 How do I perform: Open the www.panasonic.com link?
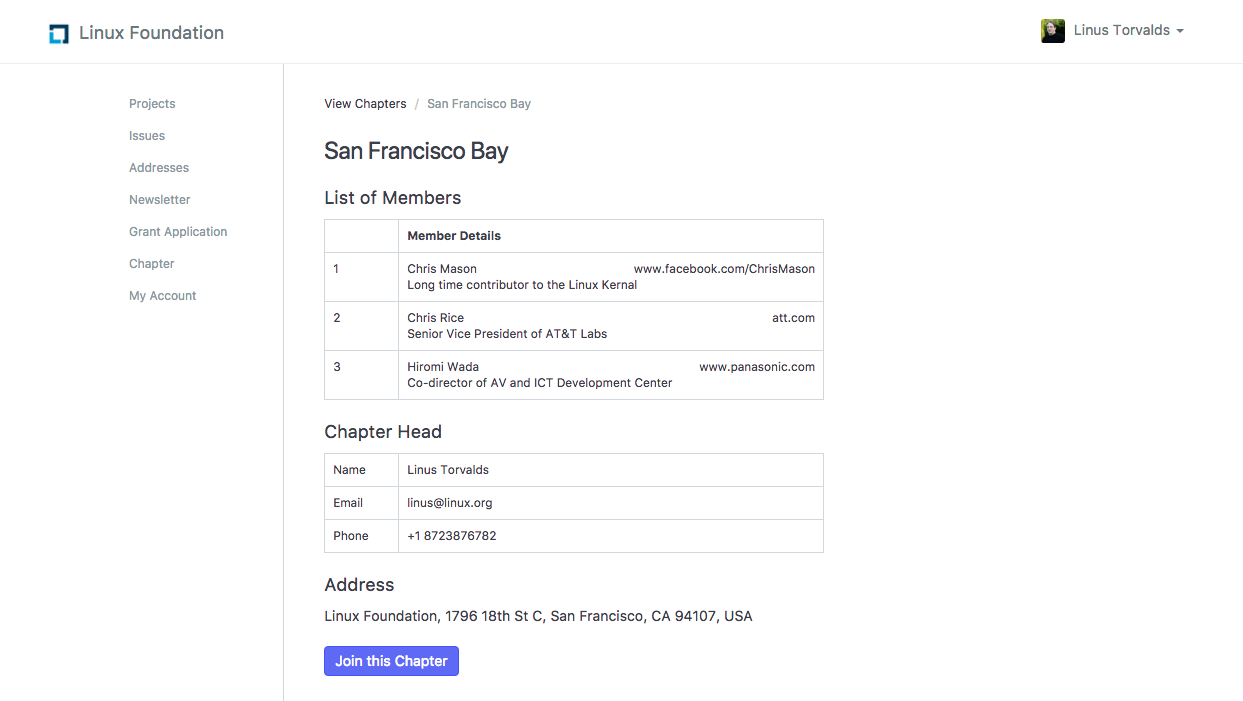(757, 367)
